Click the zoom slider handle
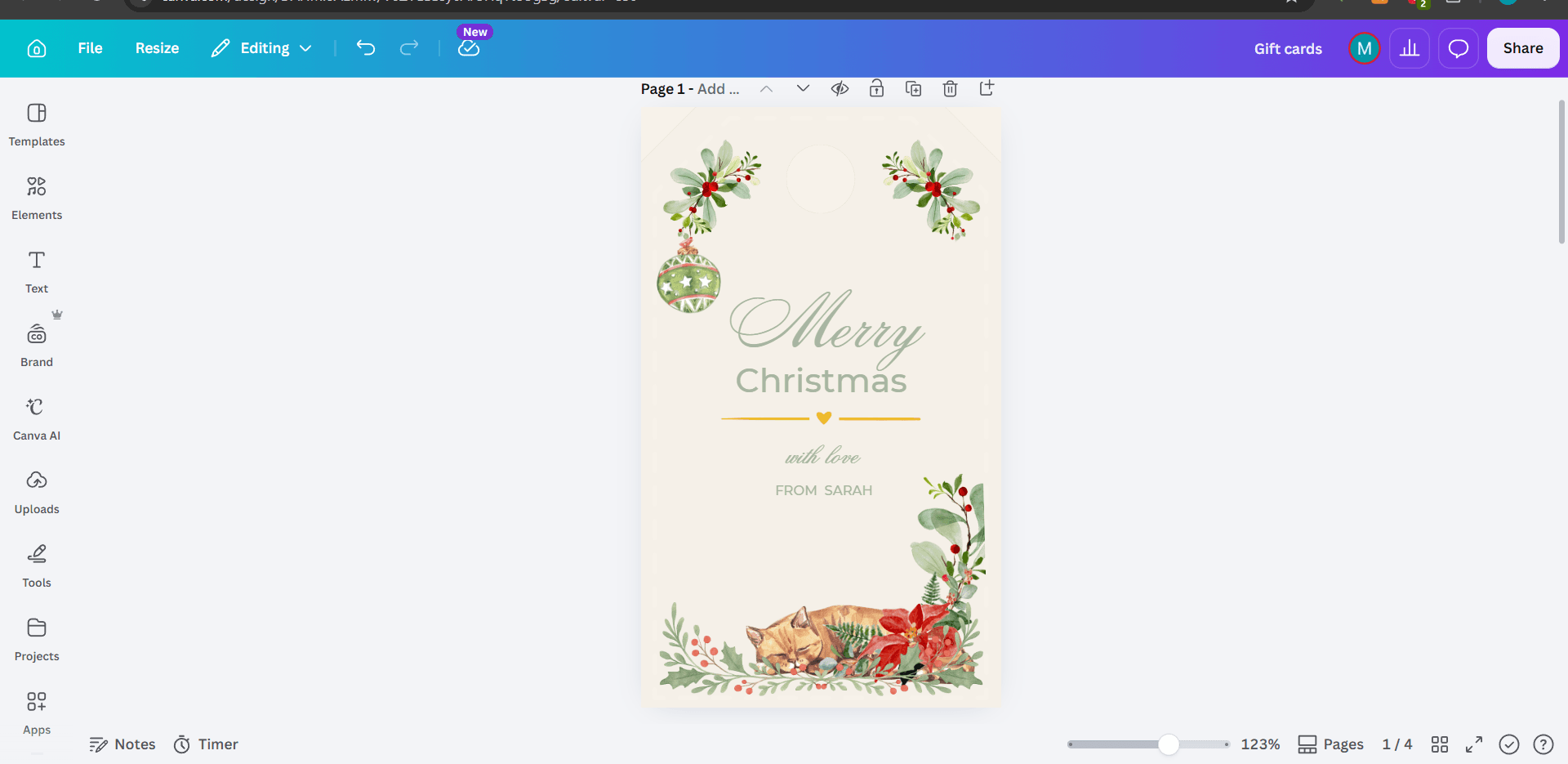Image resolution: width=1568 pixels, height=764 pixels. [x=1169, y=744]
